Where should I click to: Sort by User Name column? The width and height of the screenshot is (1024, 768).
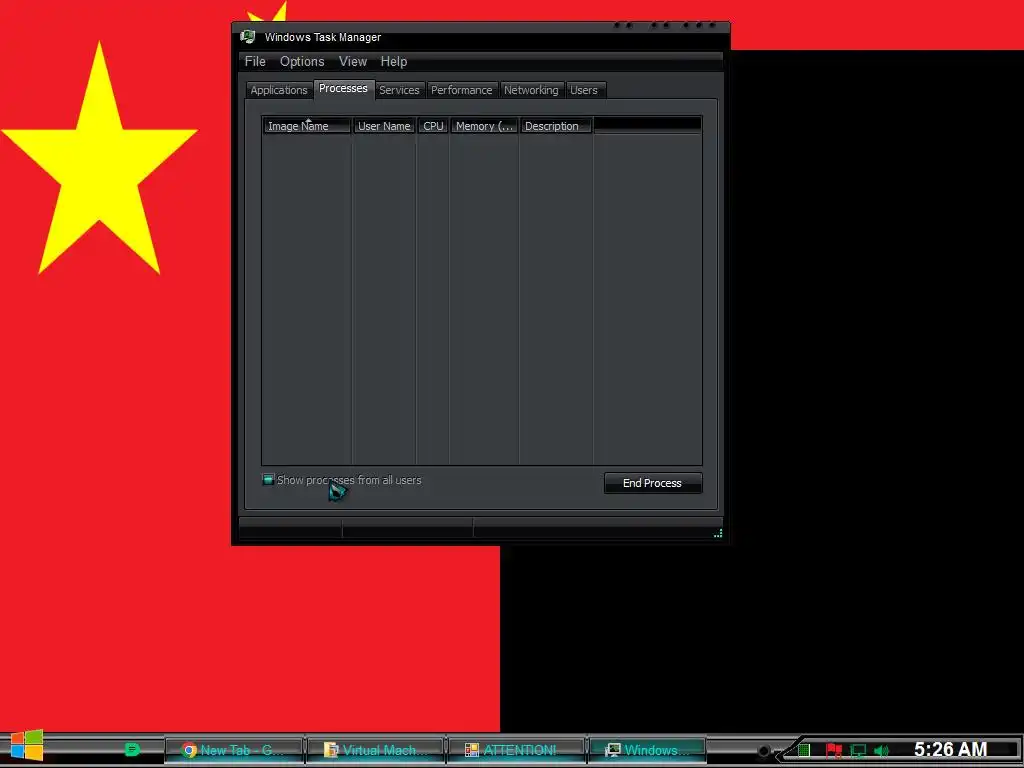click(x=384, y=126)
